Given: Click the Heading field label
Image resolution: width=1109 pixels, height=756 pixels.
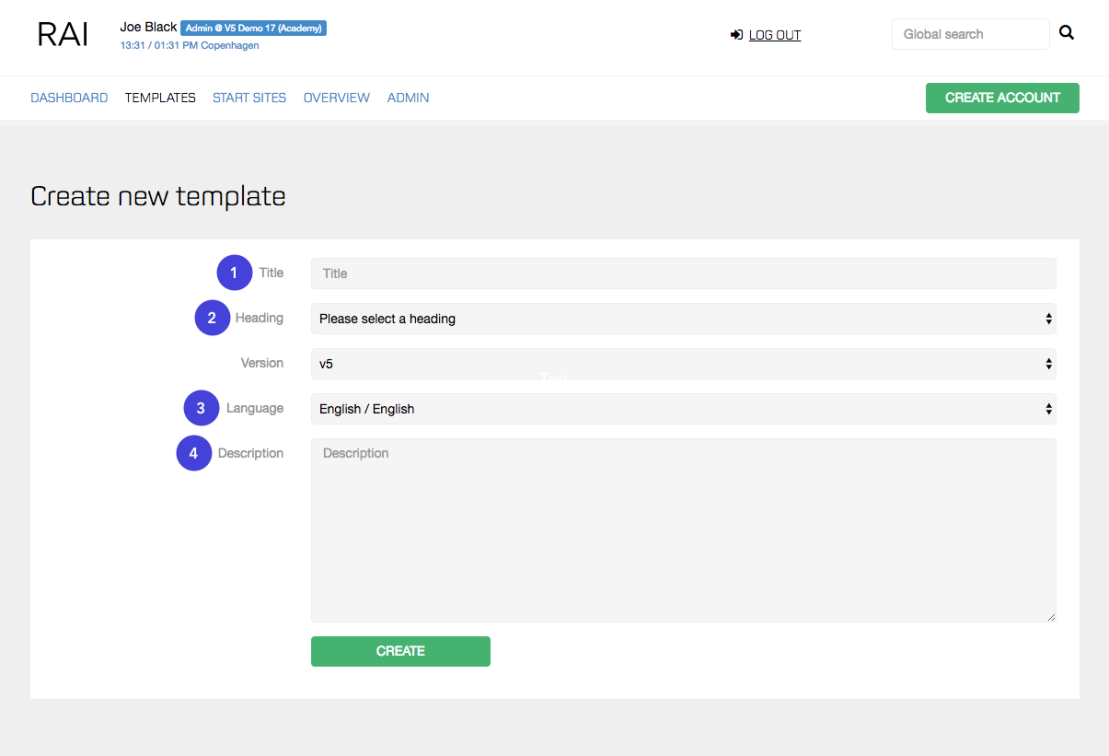Looking at the screenshot, I should 259,318.
